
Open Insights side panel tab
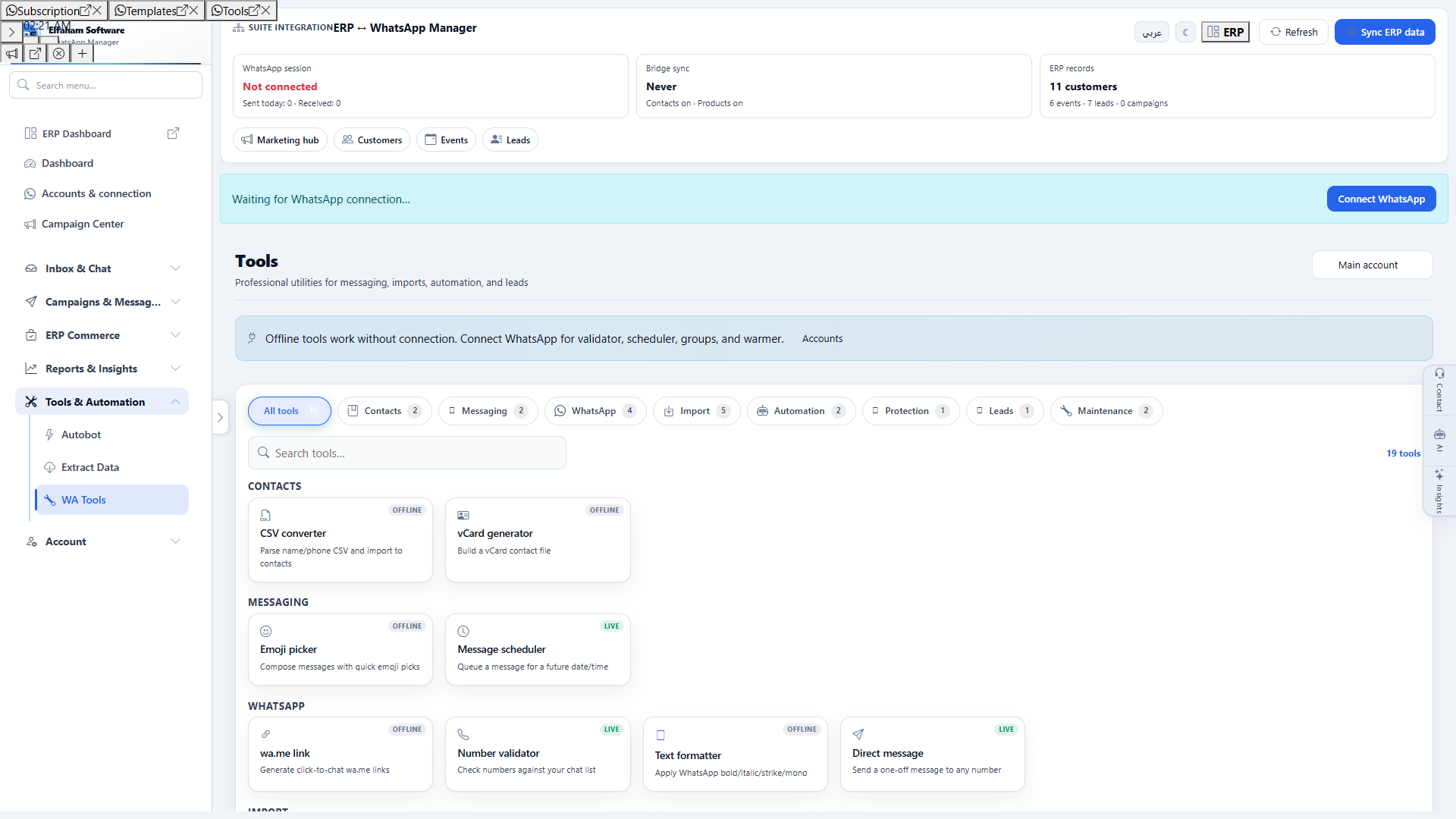1439,491
